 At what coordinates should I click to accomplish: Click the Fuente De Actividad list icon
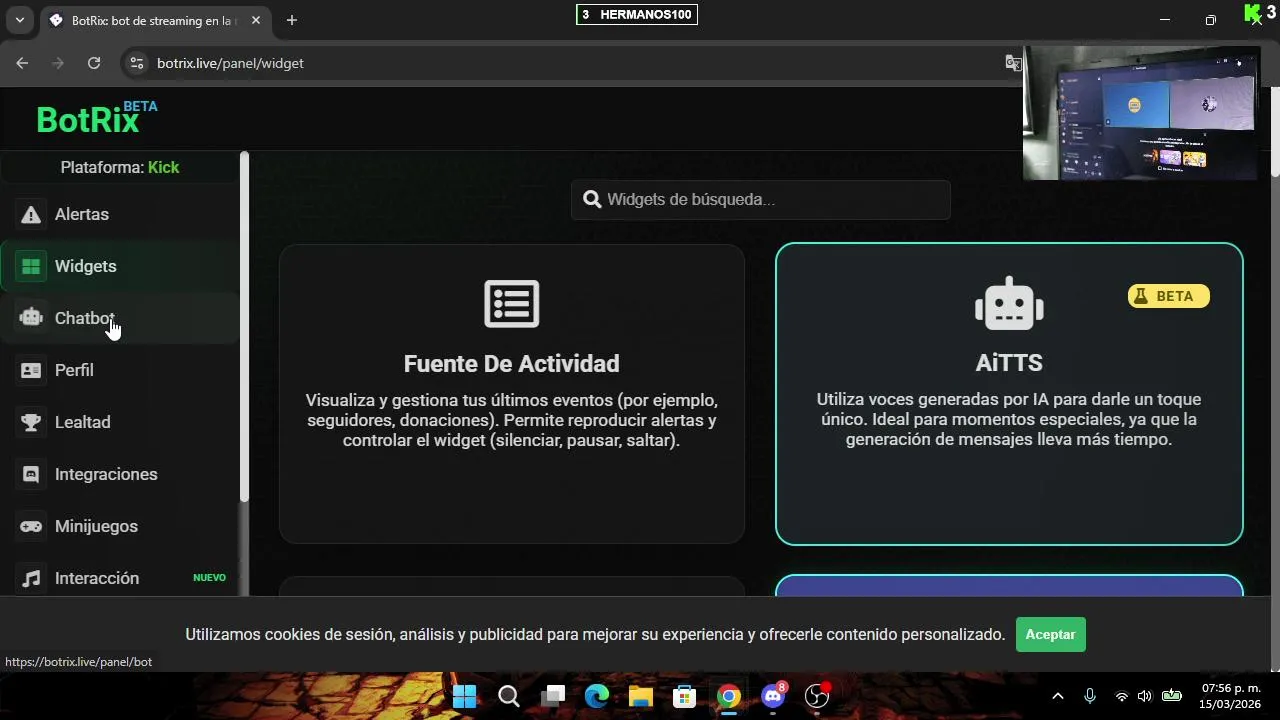point(512,304)
